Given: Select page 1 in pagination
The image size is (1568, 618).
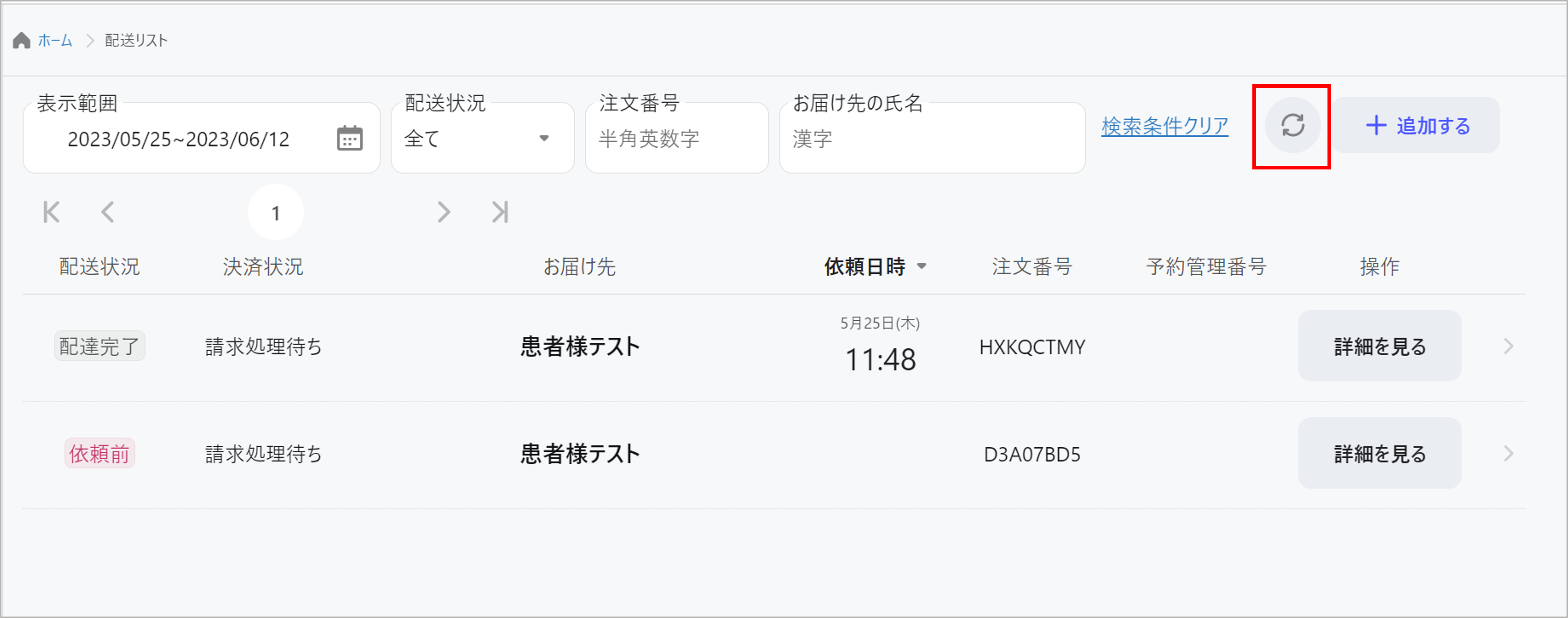Looking at the screenshot, I should click(276, 213).
